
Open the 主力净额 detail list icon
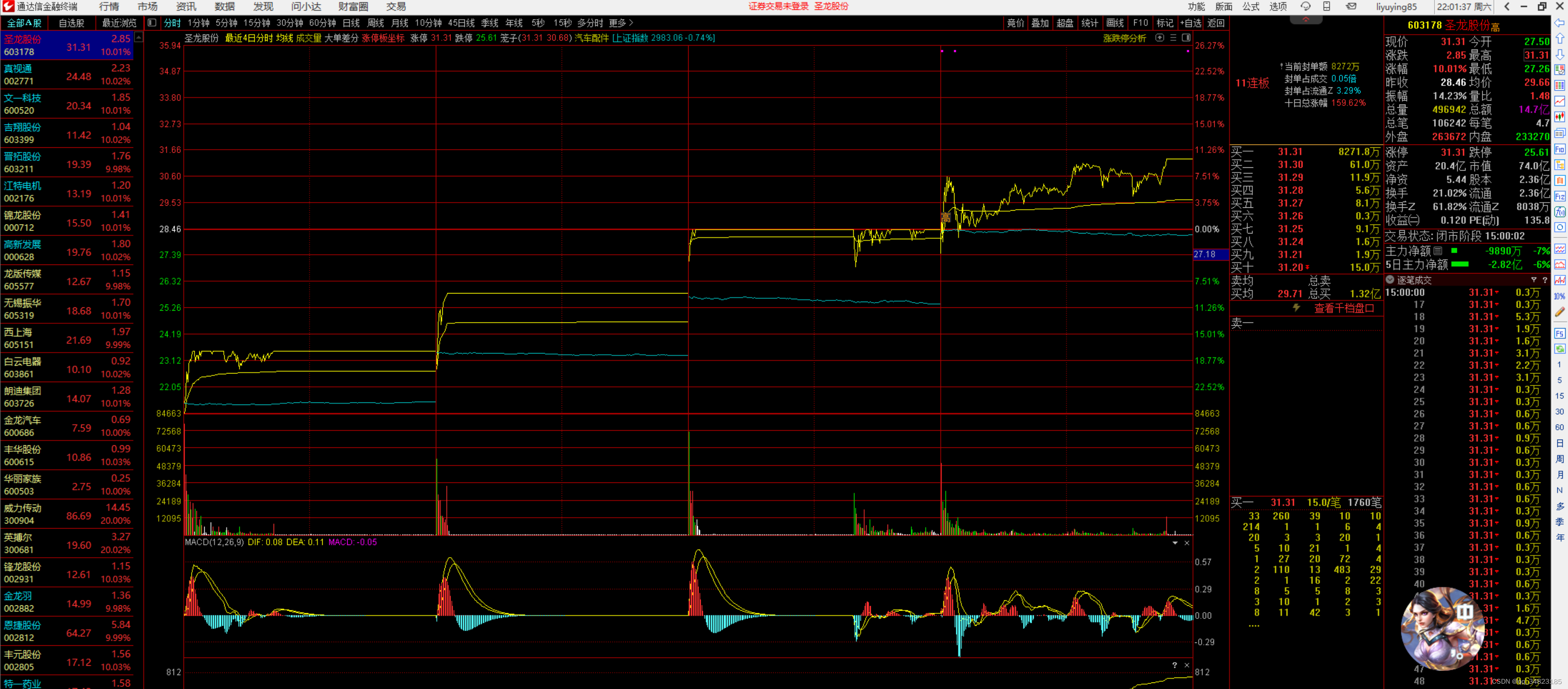(x=1438, y=251)
